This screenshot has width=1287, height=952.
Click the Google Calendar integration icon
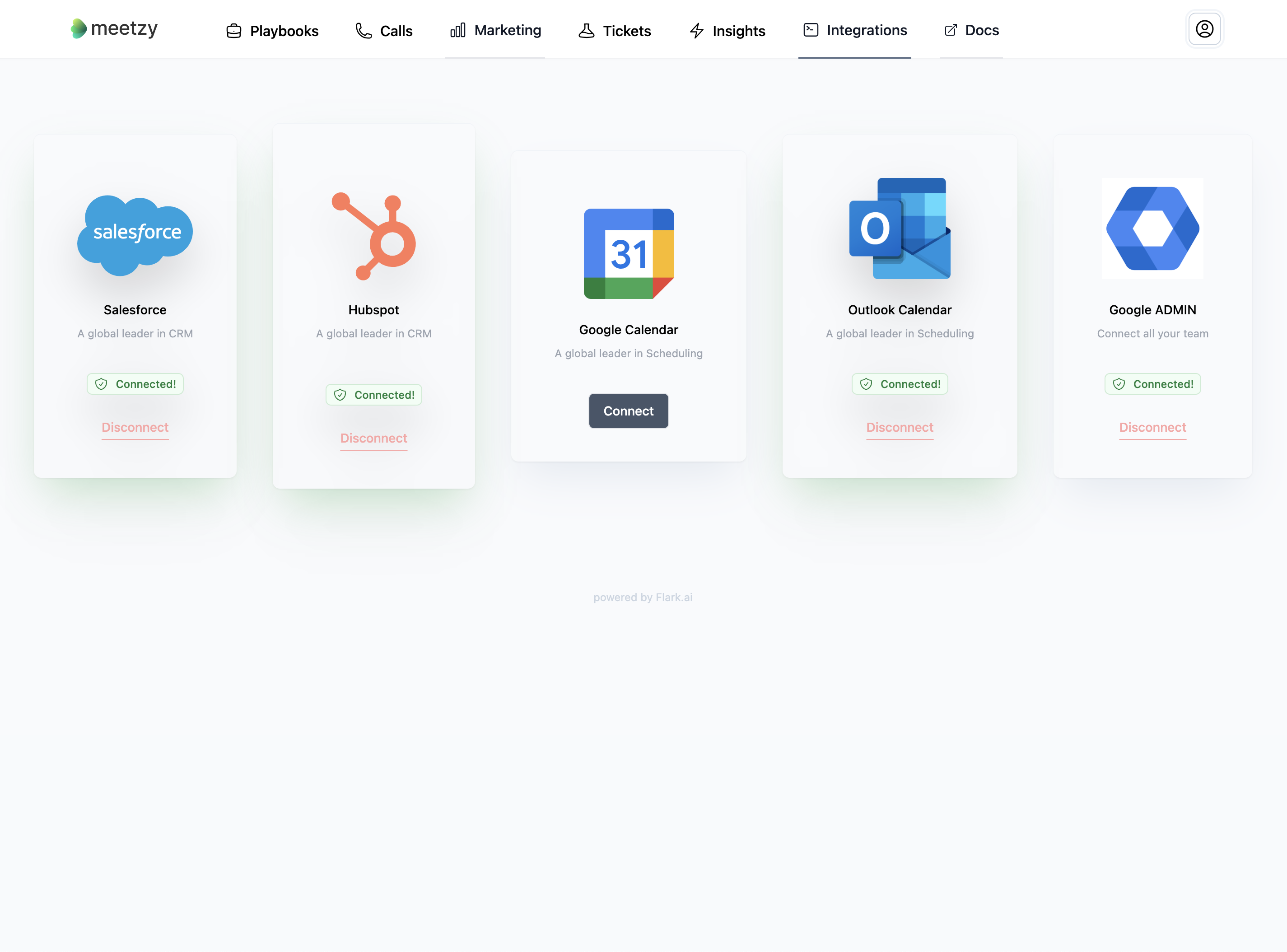pyautogui.click(x=628, y=252)
